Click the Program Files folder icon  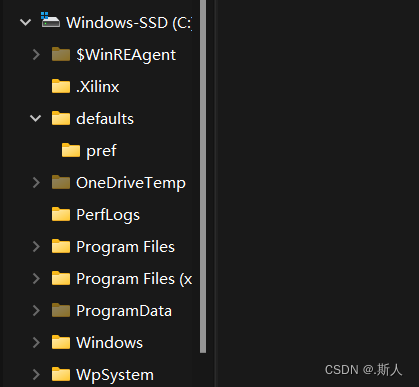click(61, 246)
